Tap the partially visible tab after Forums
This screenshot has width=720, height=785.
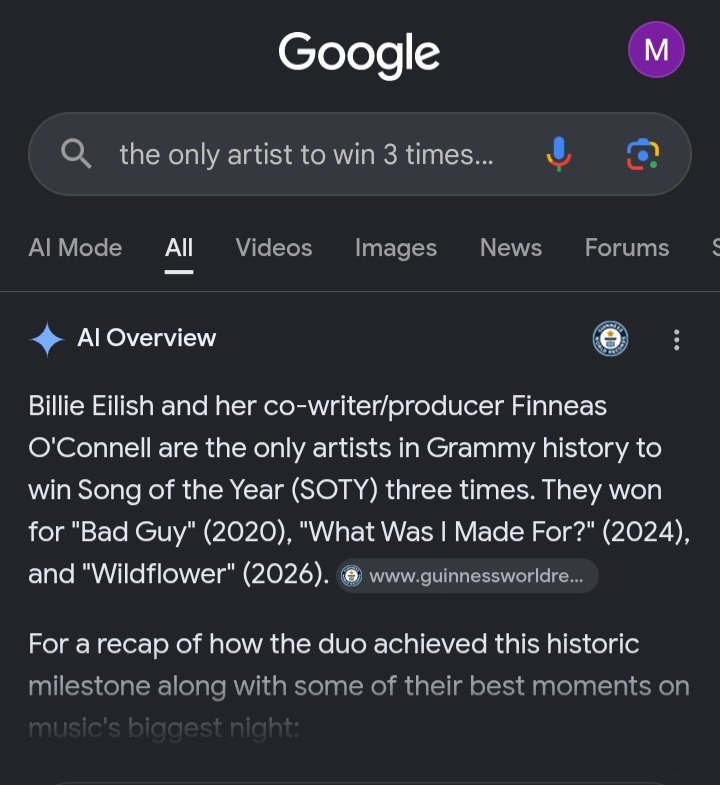[x=715, y=247]
